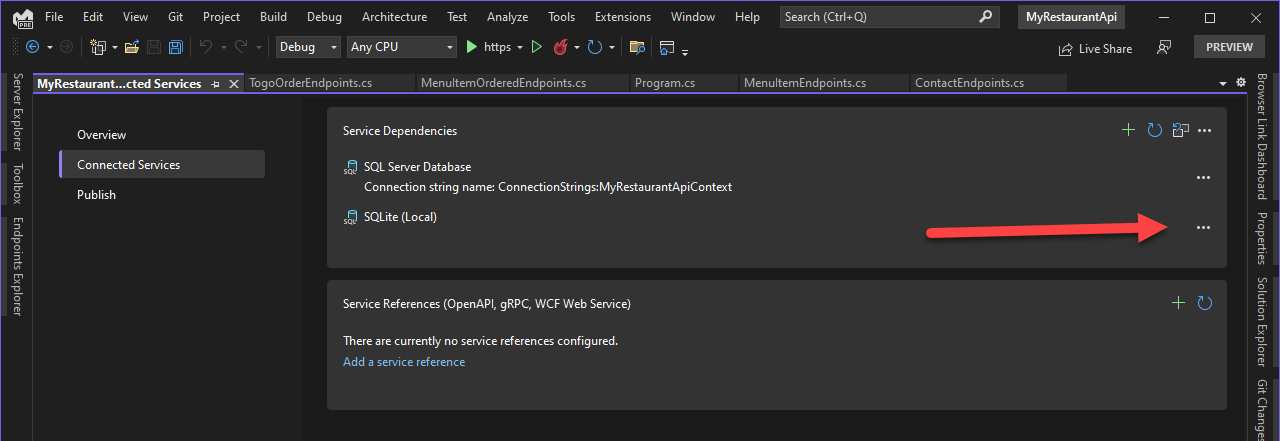Image resolution: width=1280 pixels, height=441 pixels.
Task: Click the Find in Files folder-search icon
Action: pos(636,47)
